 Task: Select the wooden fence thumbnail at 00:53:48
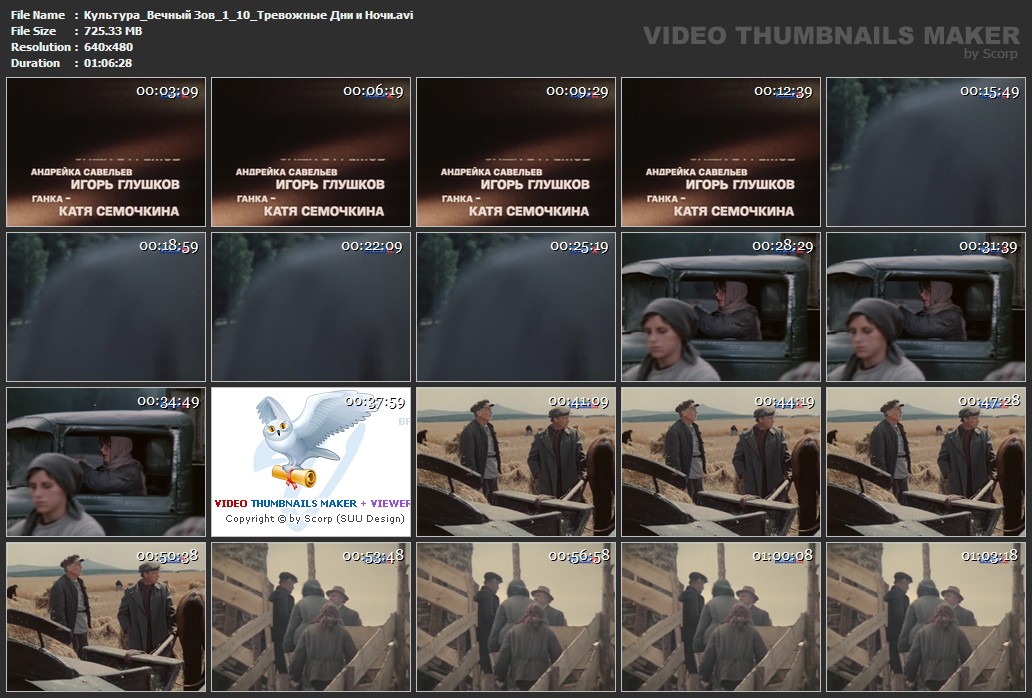tap(310, 617)
